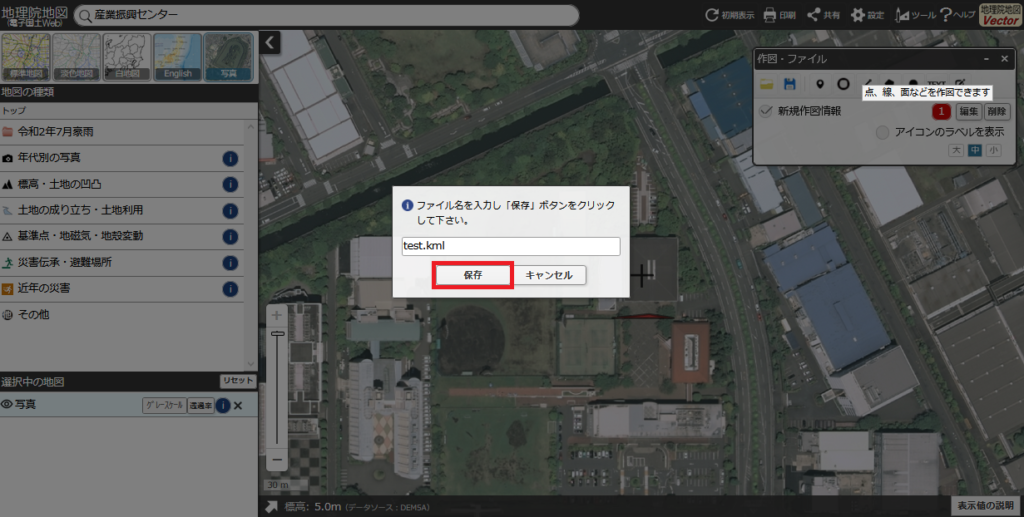
Task: Open the その他 category
Action: [x=121, y=315]
